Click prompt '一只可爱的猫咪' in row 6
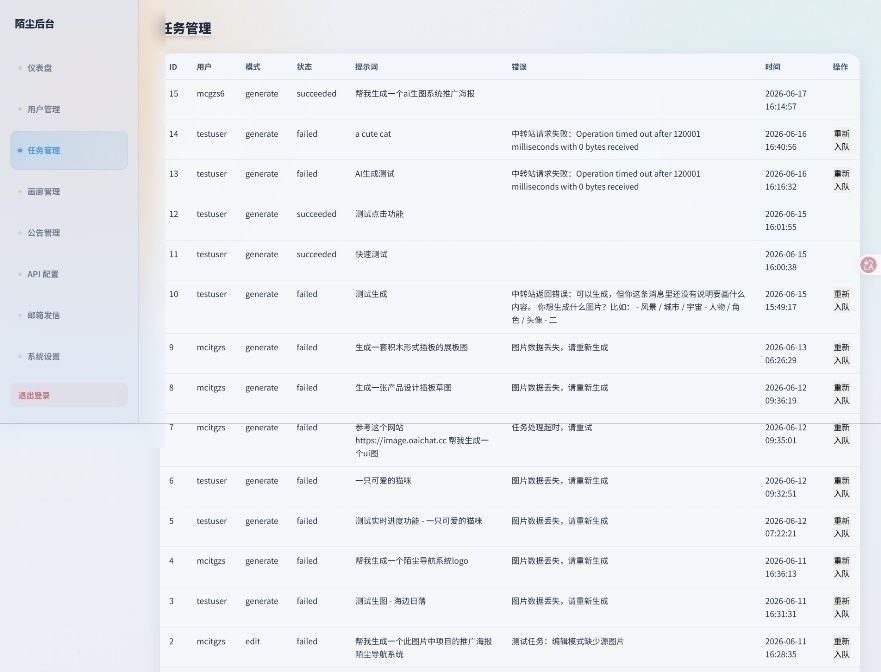This screenshot has width=881, height=672. click(x=383, y=481)
